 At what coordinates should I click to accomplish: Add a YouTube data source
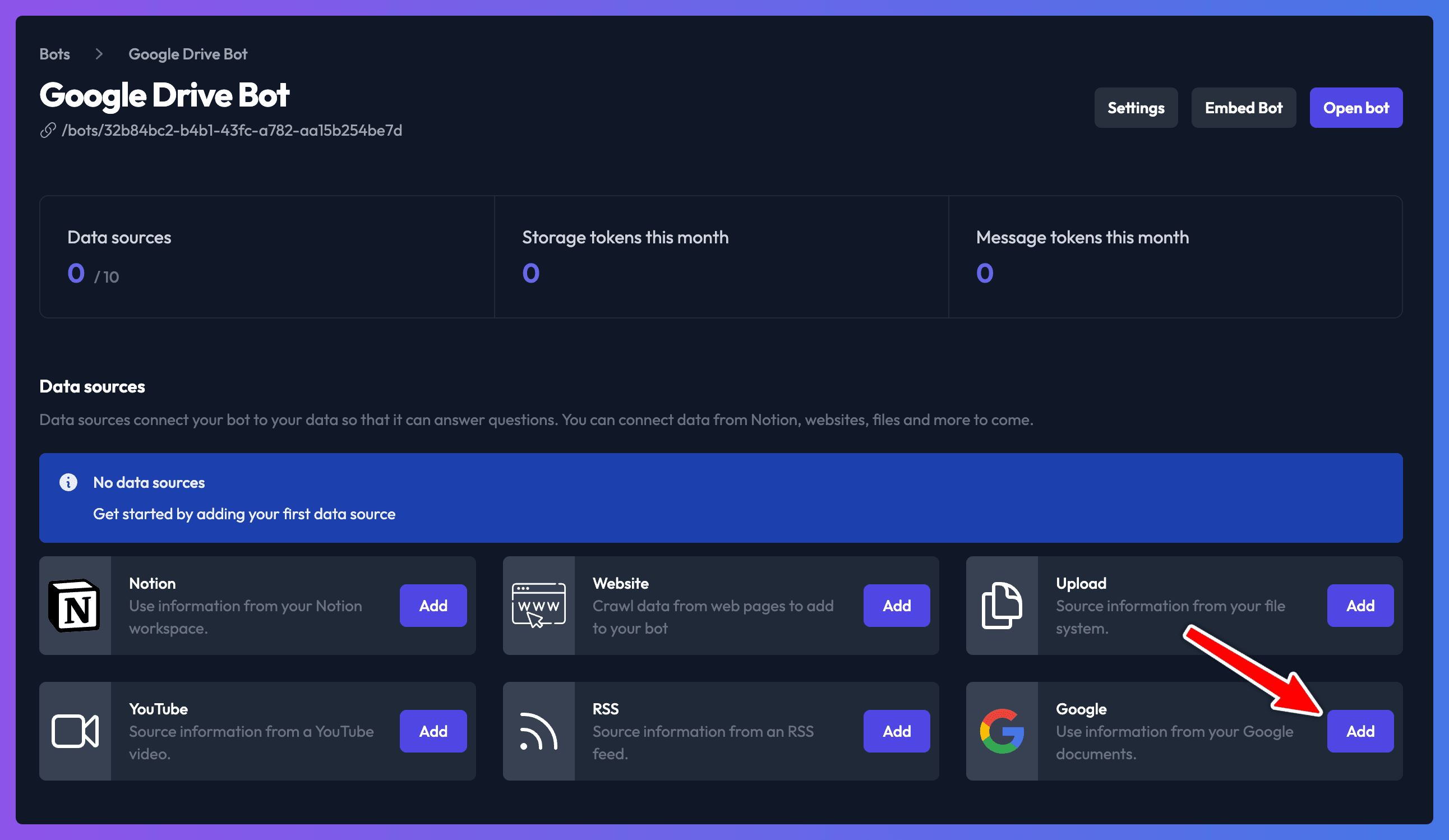tap(433, 731)
